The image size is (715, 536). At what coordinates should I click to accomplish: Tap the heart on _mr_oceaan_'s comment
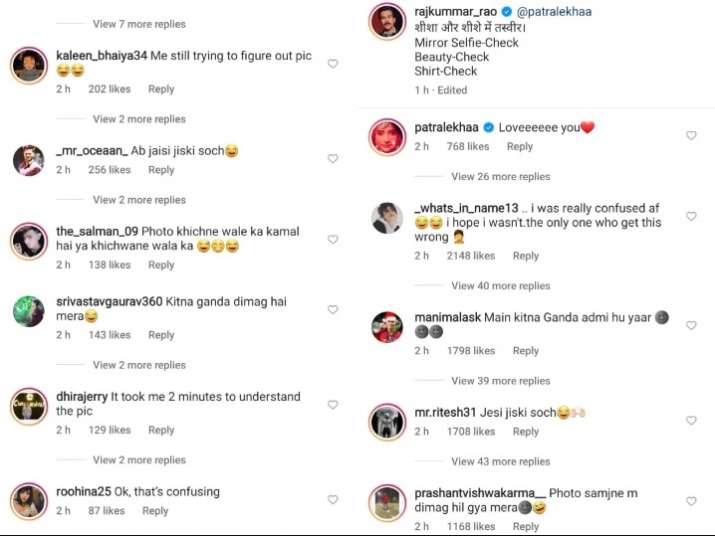[333, 158]
